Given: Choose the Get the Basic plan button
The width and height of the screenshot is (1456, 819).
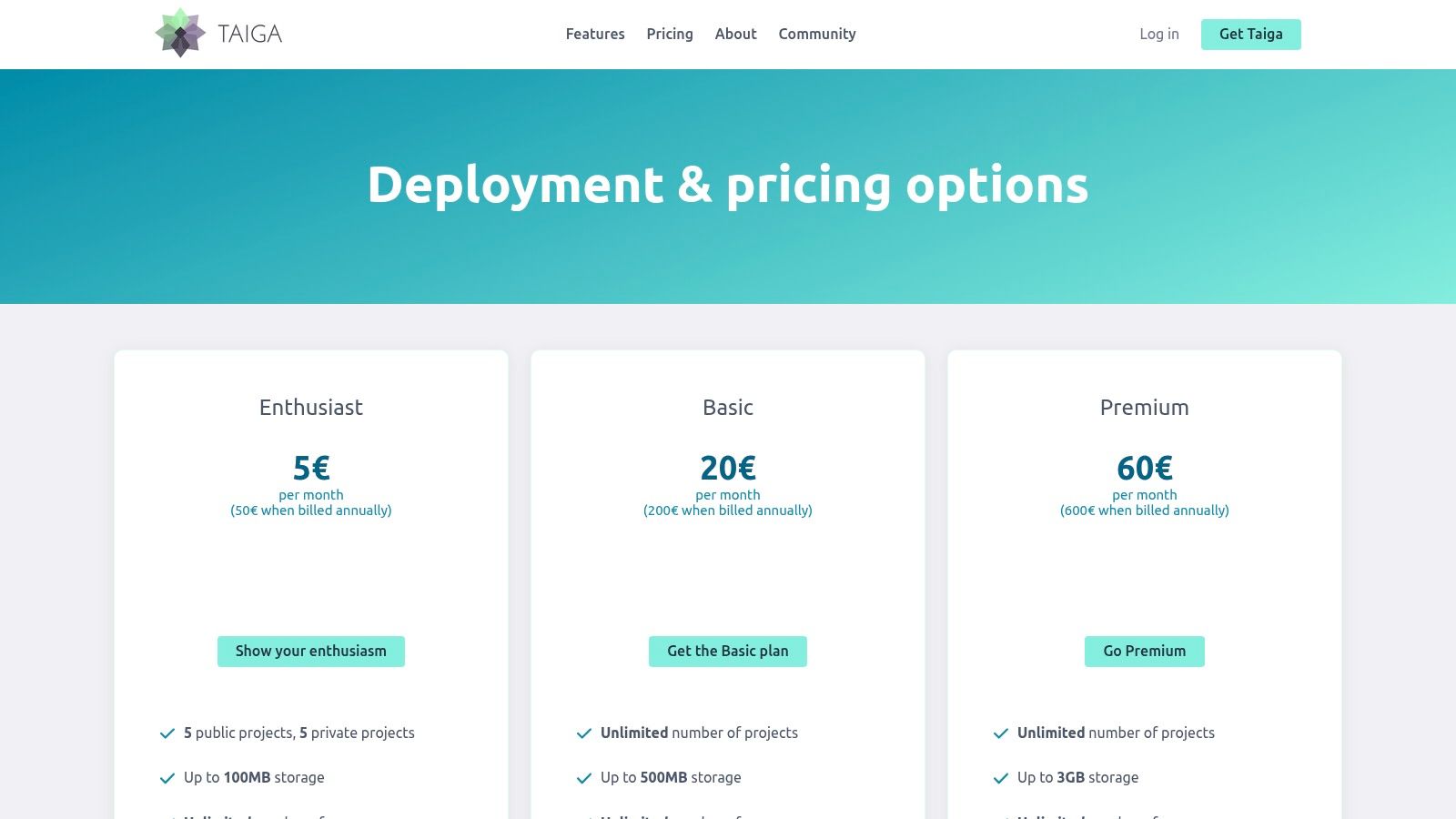Looking at the screenshot, I should pyautogui.click(x=728, y=652).
